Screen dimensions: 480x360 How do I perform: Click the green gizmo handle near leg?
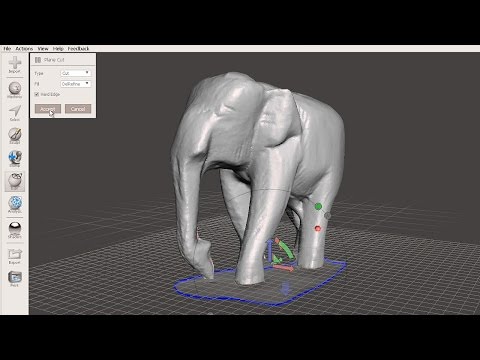318,207
